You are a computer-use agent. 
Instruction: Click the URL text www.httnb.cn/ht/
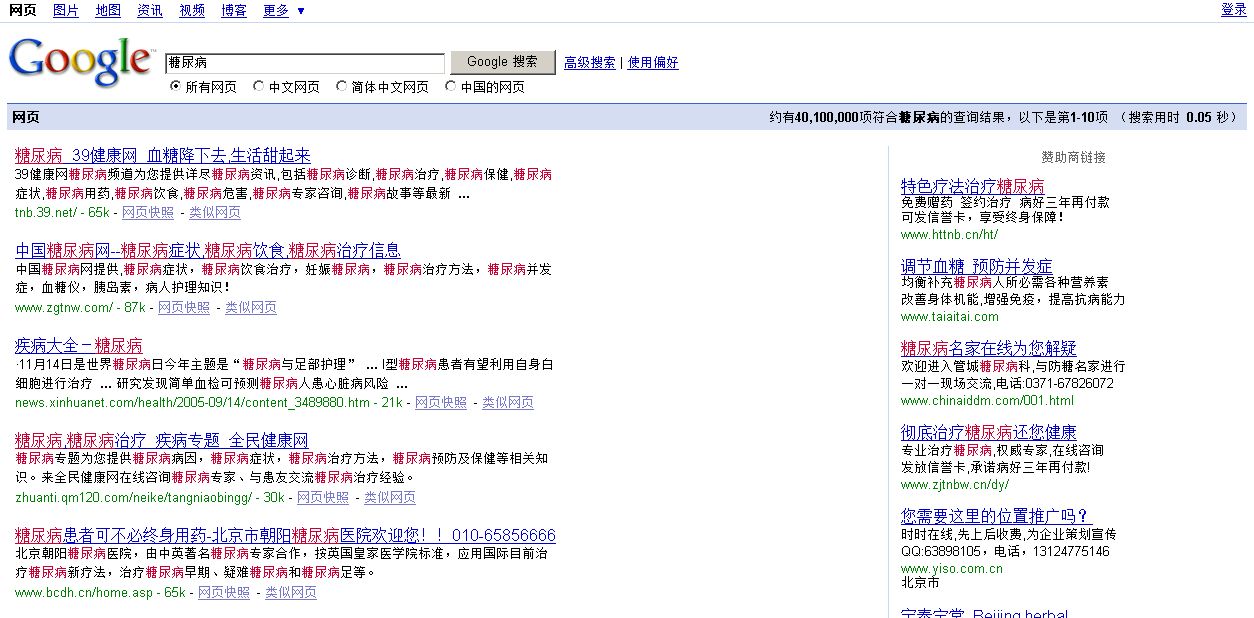click(949, 235)
